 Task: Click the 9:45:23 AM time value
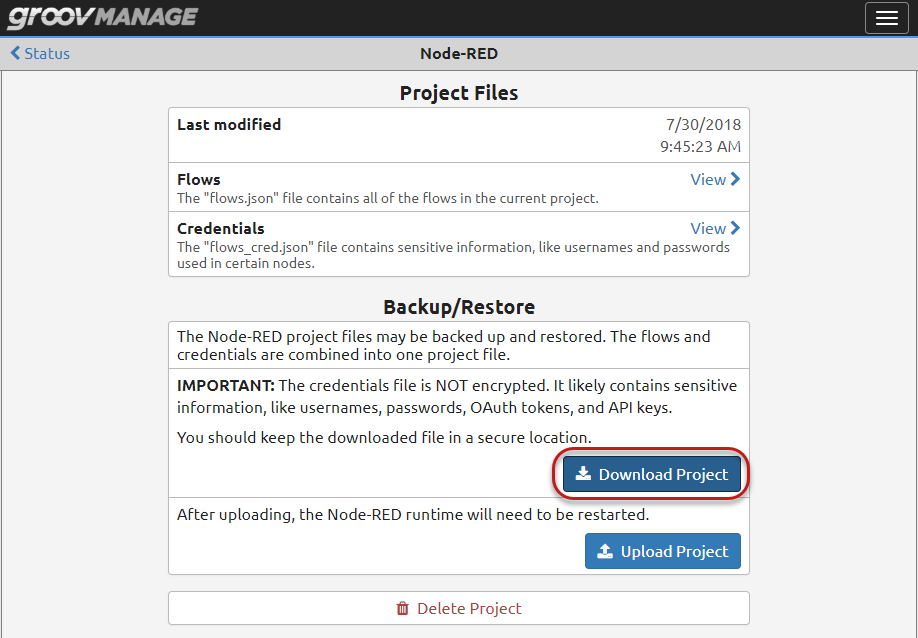pyautogui.click(x=700, y=146)
